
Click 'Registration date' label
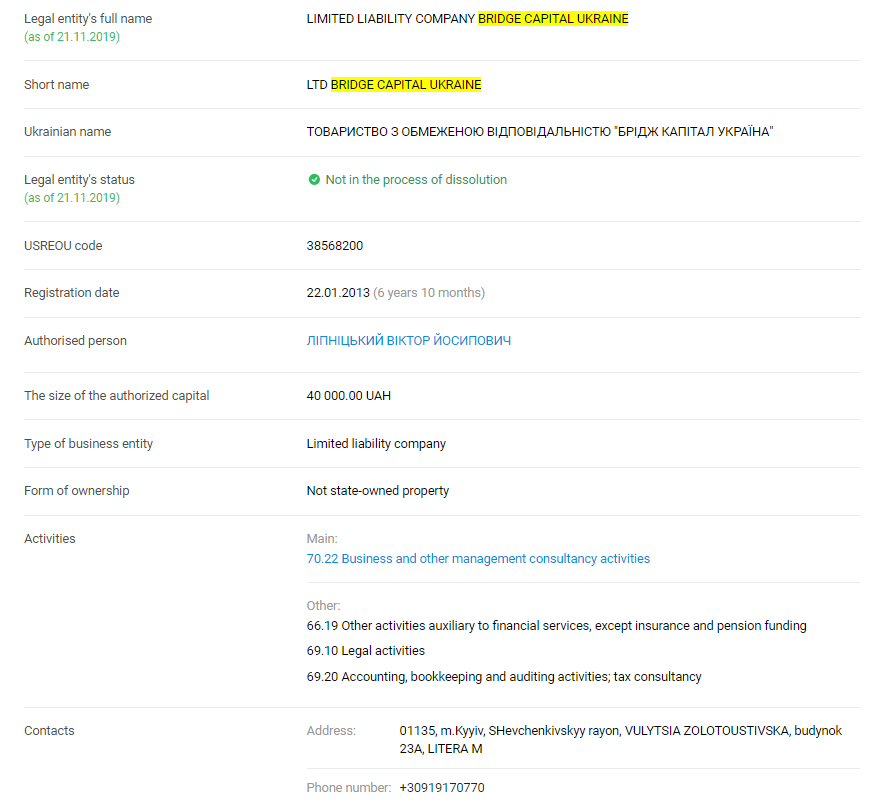[x=71, y=292]
